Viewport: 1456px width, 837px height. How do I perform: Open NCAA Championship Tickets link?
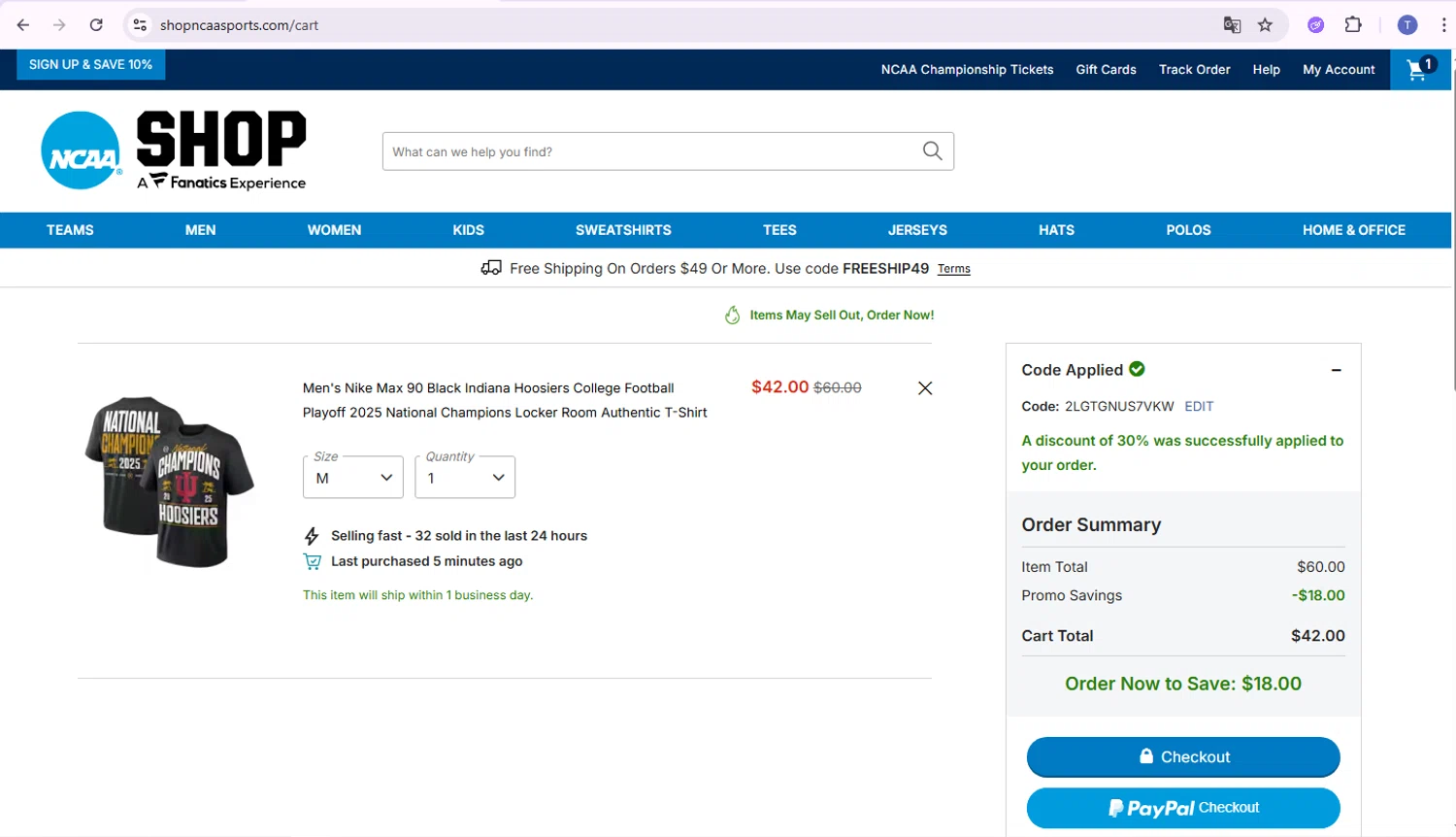coord(967,70)
